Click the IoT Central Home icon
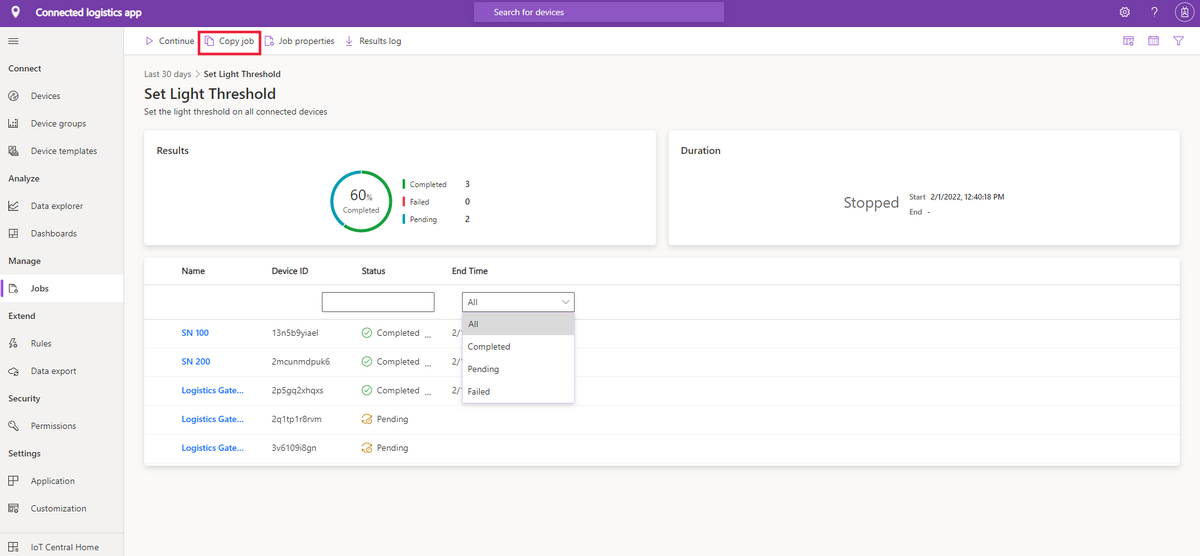The height and width of the screenshot is (556, 1200). coord(14,547)
